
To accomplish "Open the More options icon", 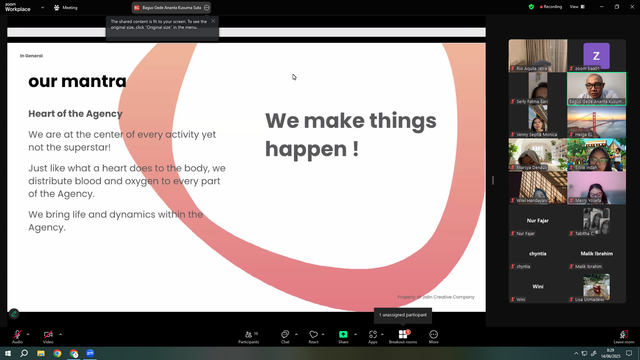I will [433, 335].
